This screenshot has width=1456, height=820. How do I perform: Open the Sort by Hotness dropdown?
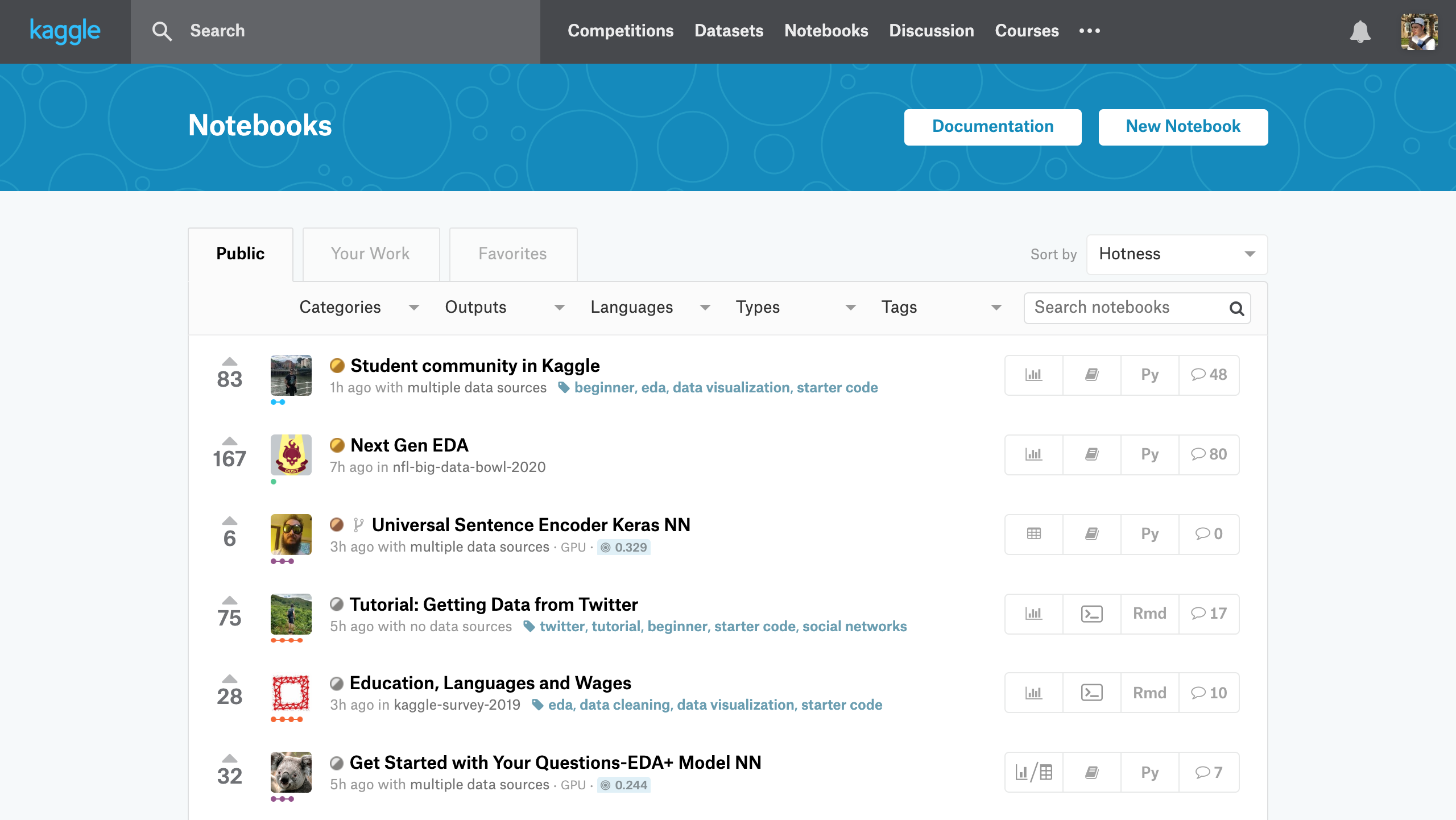tap(1176, 254)
